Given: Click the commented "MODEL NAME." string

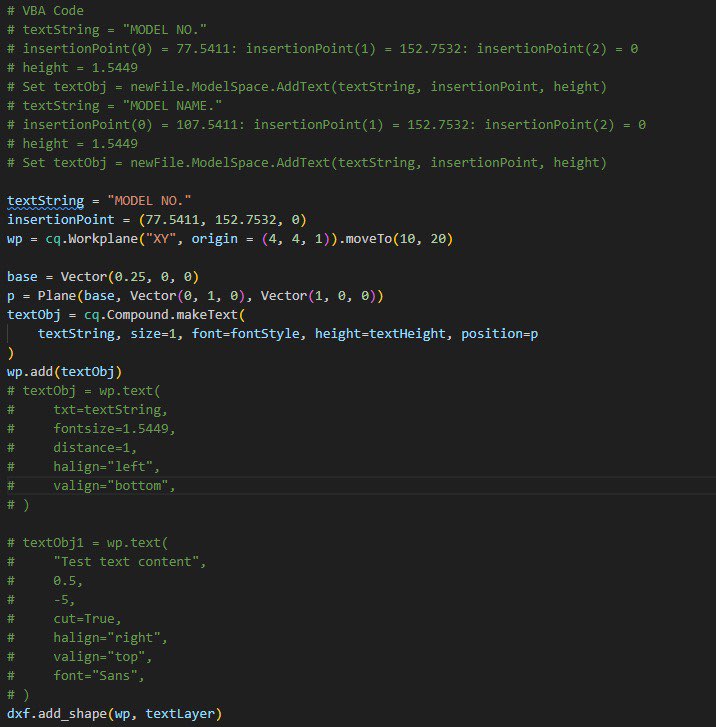Looking at the screenshot, I should [172, 106].
